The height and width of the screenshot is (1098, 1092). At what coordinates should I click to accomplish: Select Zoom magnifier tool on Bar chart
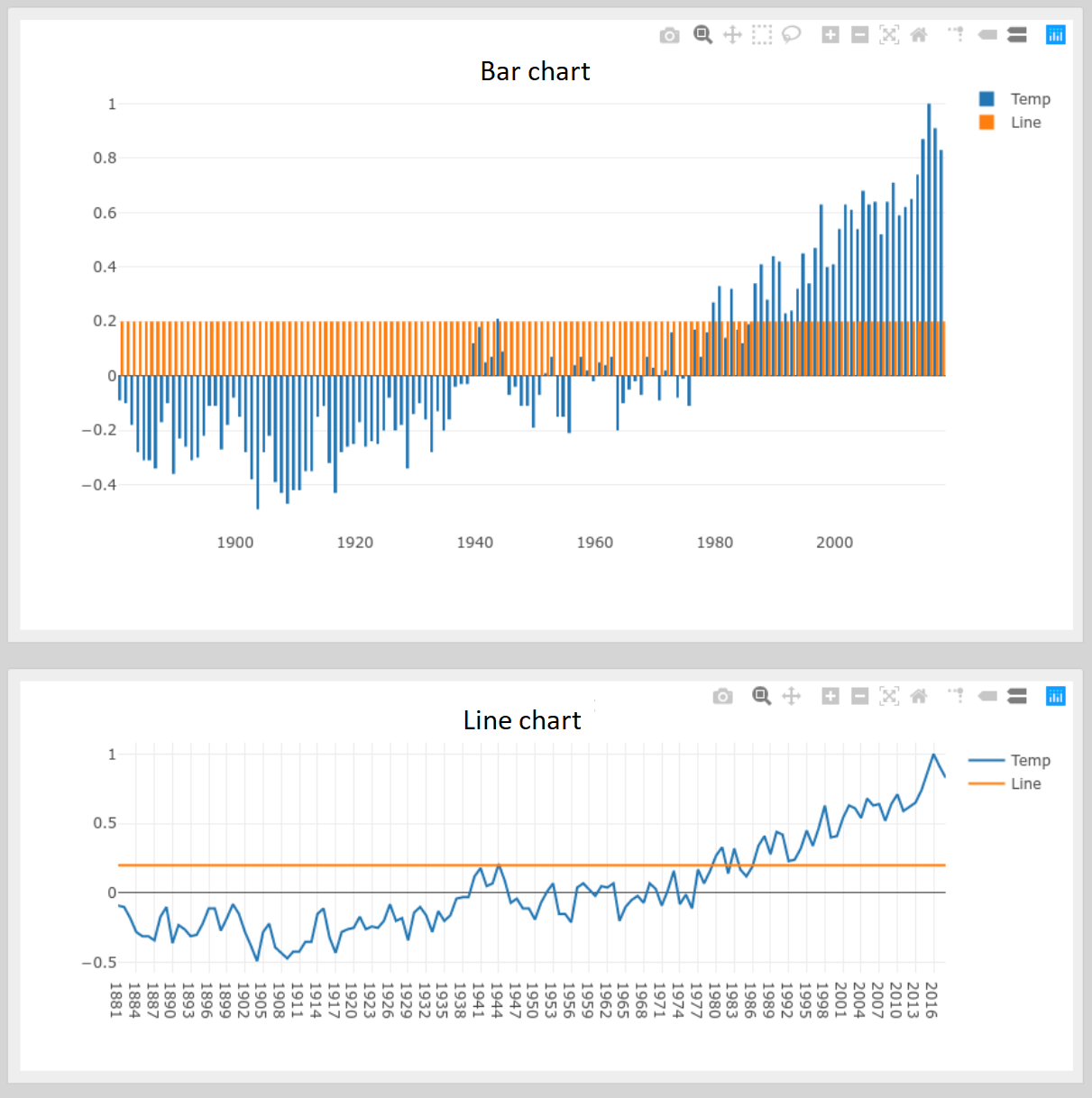(x=702, y=35)
